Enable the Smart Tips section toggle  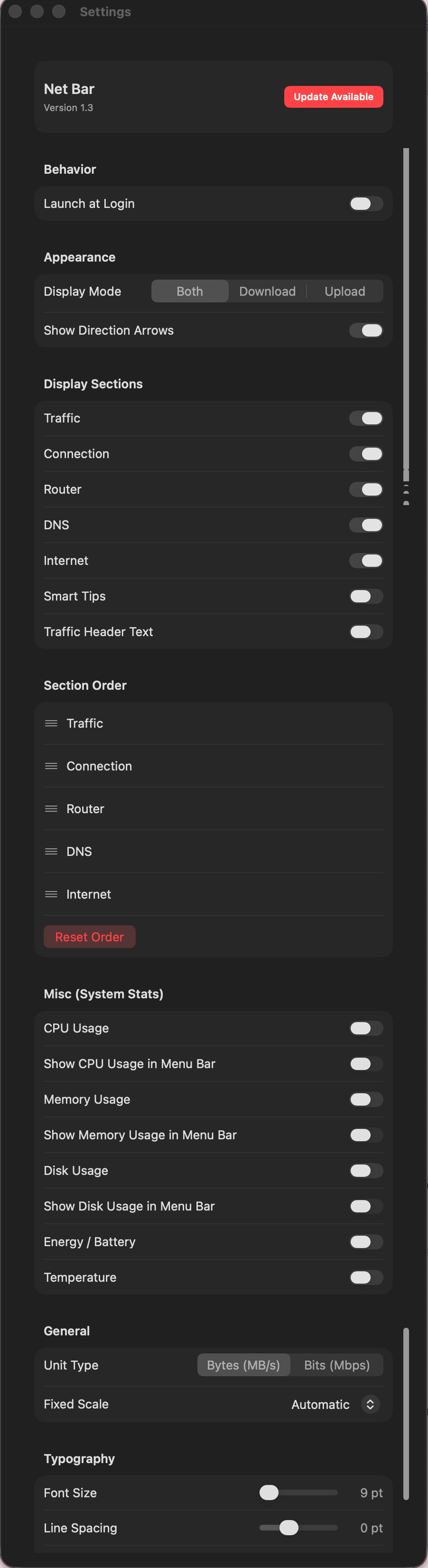366,596
